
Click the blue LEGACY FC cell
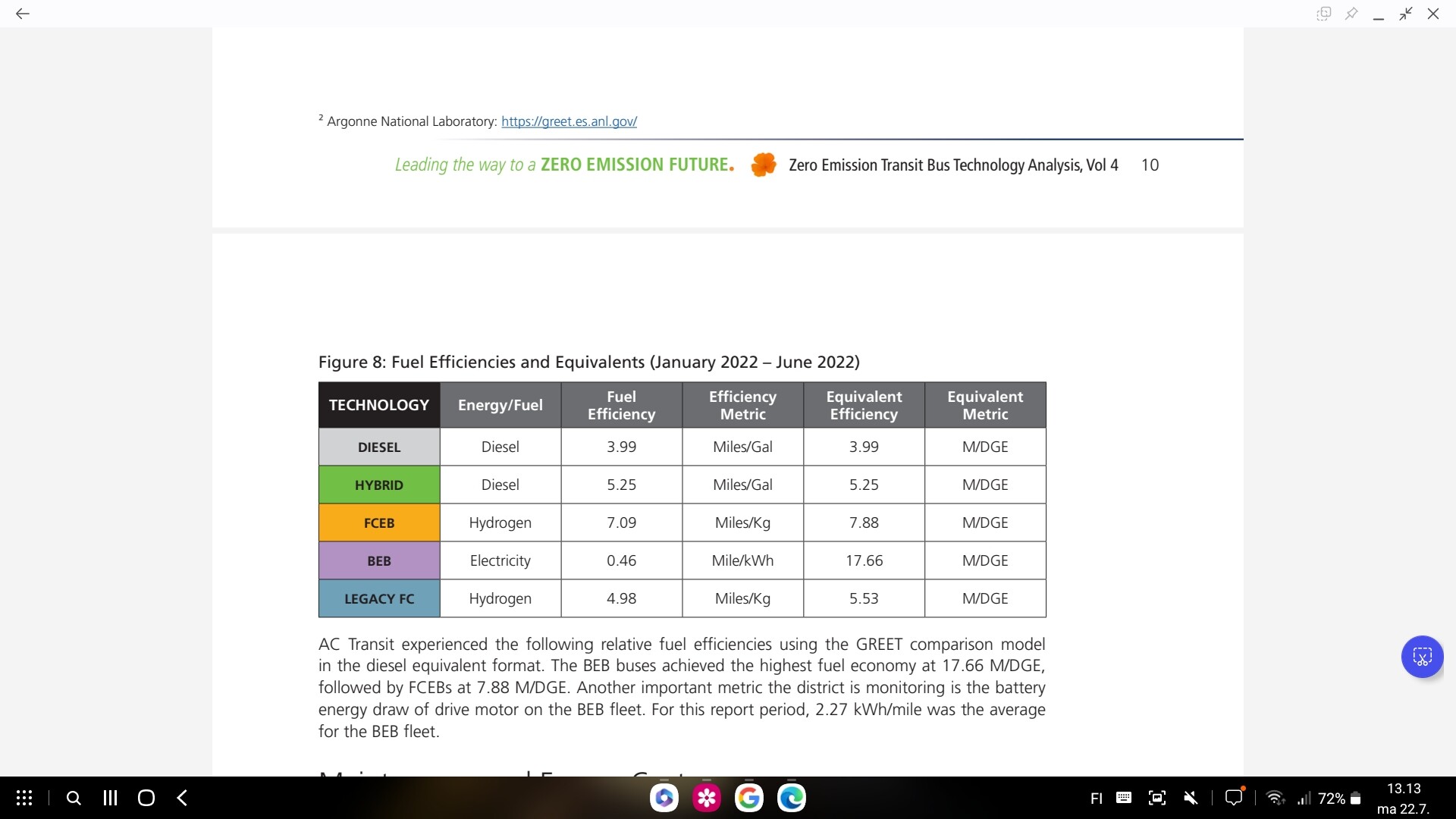click(x=379, y=598)
